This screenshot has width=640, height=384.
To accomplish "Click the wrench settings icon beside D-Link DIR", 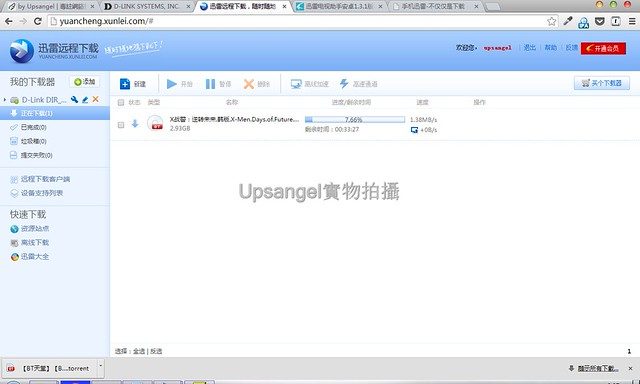I will tap(74, 99).
